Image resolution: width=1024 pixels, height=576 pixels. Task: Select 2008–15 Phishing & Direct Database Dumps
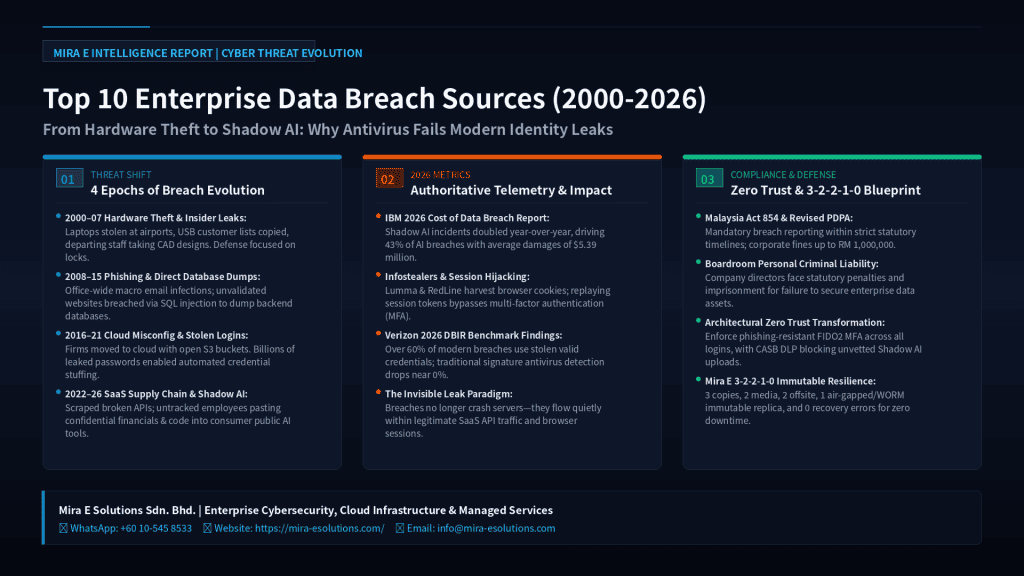163,276
